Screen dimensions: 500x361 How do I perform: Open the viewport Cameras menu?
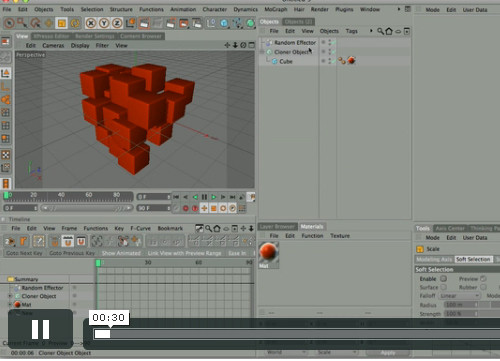point(53,45)
